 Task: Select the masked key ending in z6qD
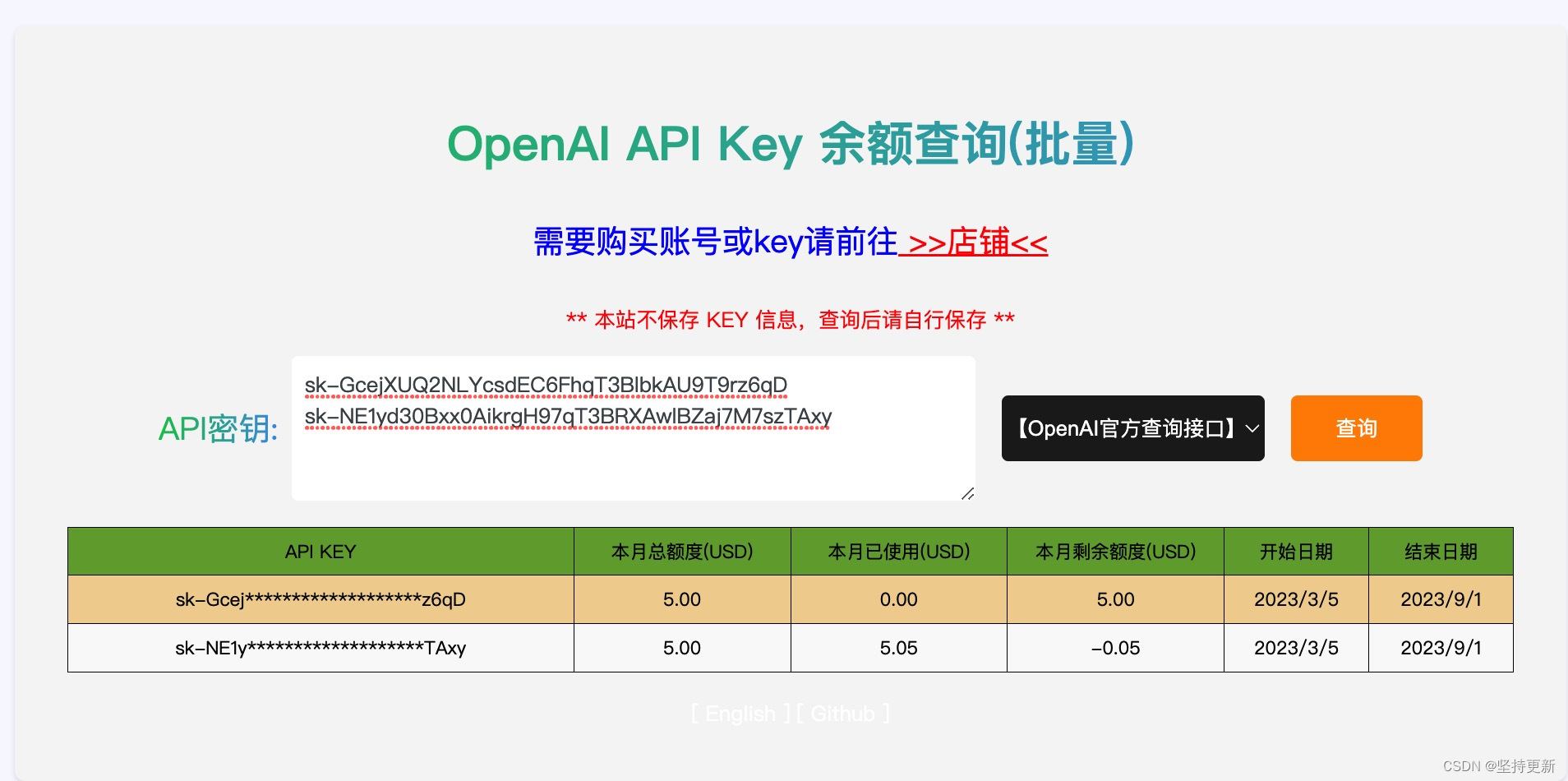321,599
